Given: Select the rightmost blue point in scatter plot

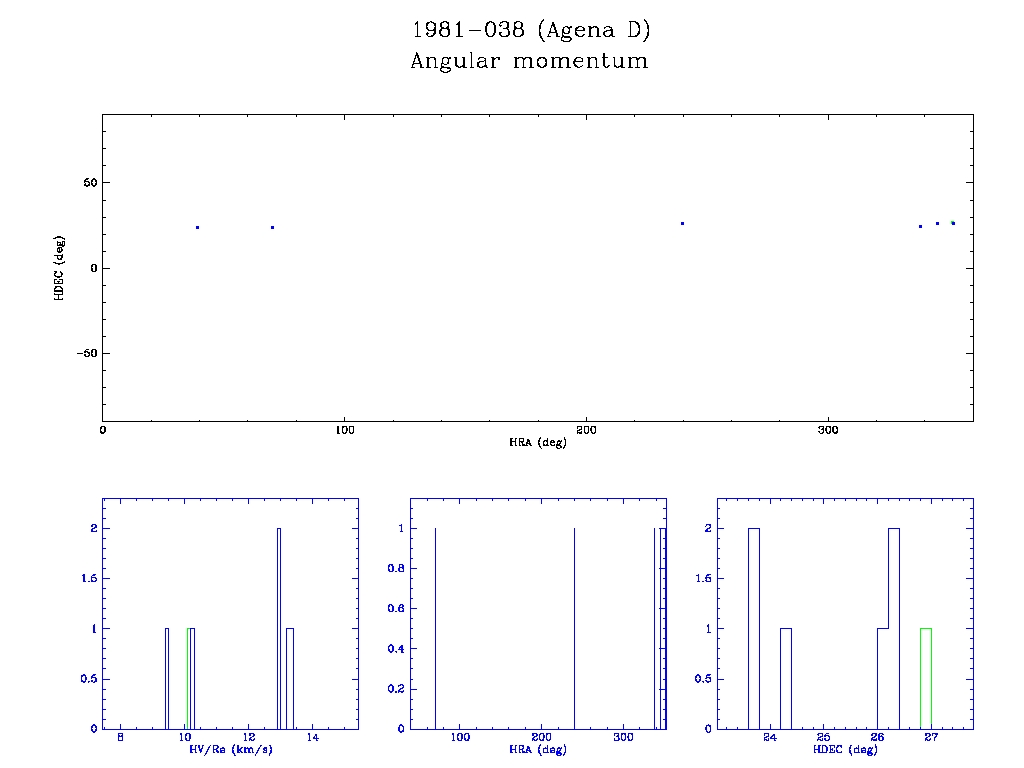Looking at the screenshot, I should coord(953,223).
